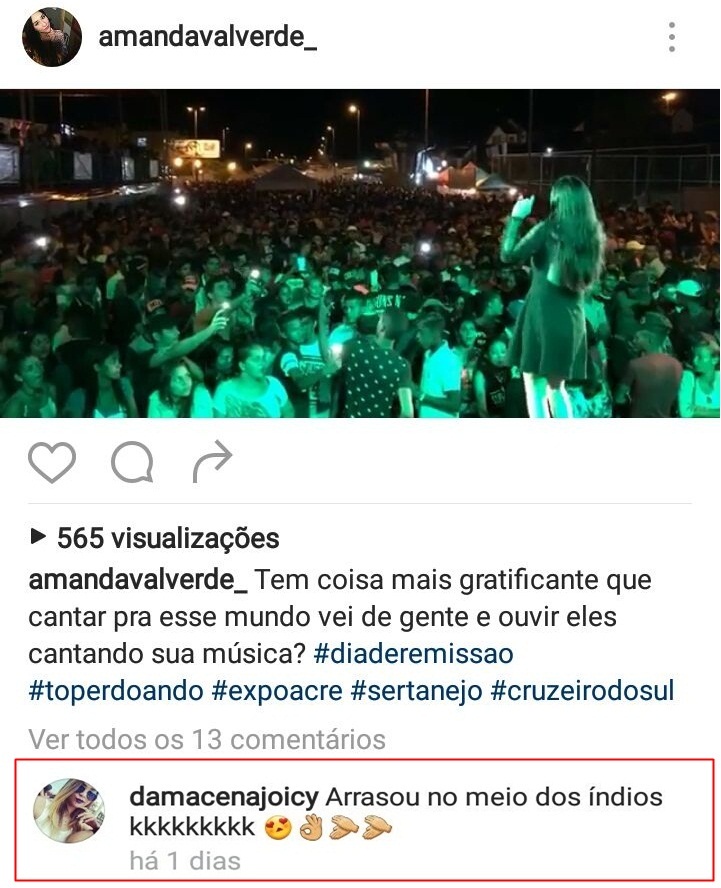Open hashtag #diaderemissao
This screenshot has height=888, width=721.
tap(413, 654)
